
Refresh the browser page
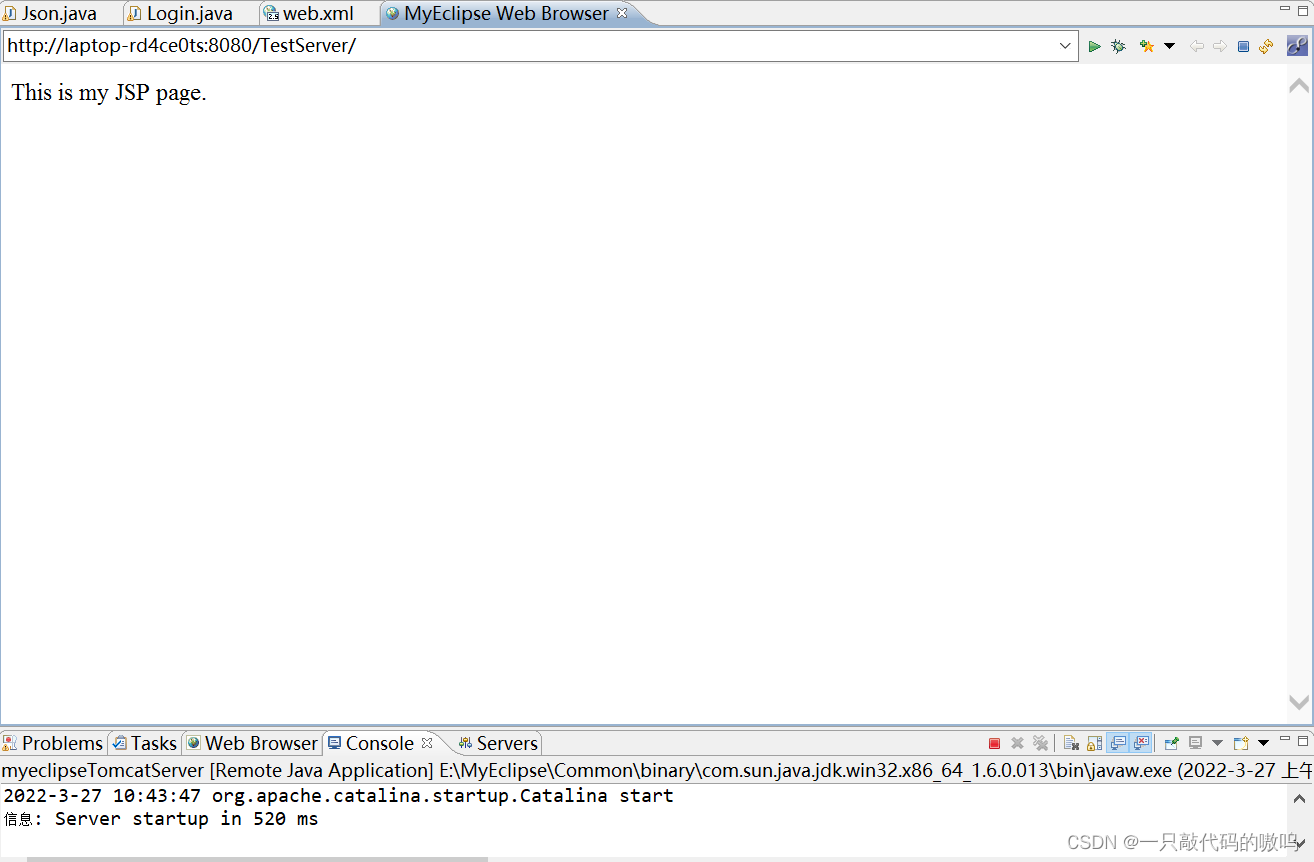[1267, 46]
